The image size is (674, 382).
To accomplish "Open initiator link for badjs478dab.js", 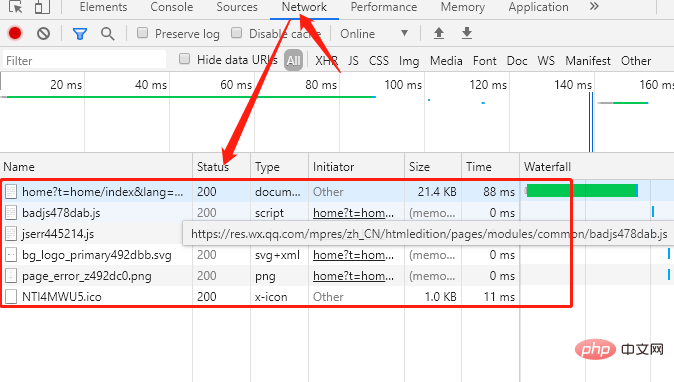I will pyautogui.click(x=353, y=213).
